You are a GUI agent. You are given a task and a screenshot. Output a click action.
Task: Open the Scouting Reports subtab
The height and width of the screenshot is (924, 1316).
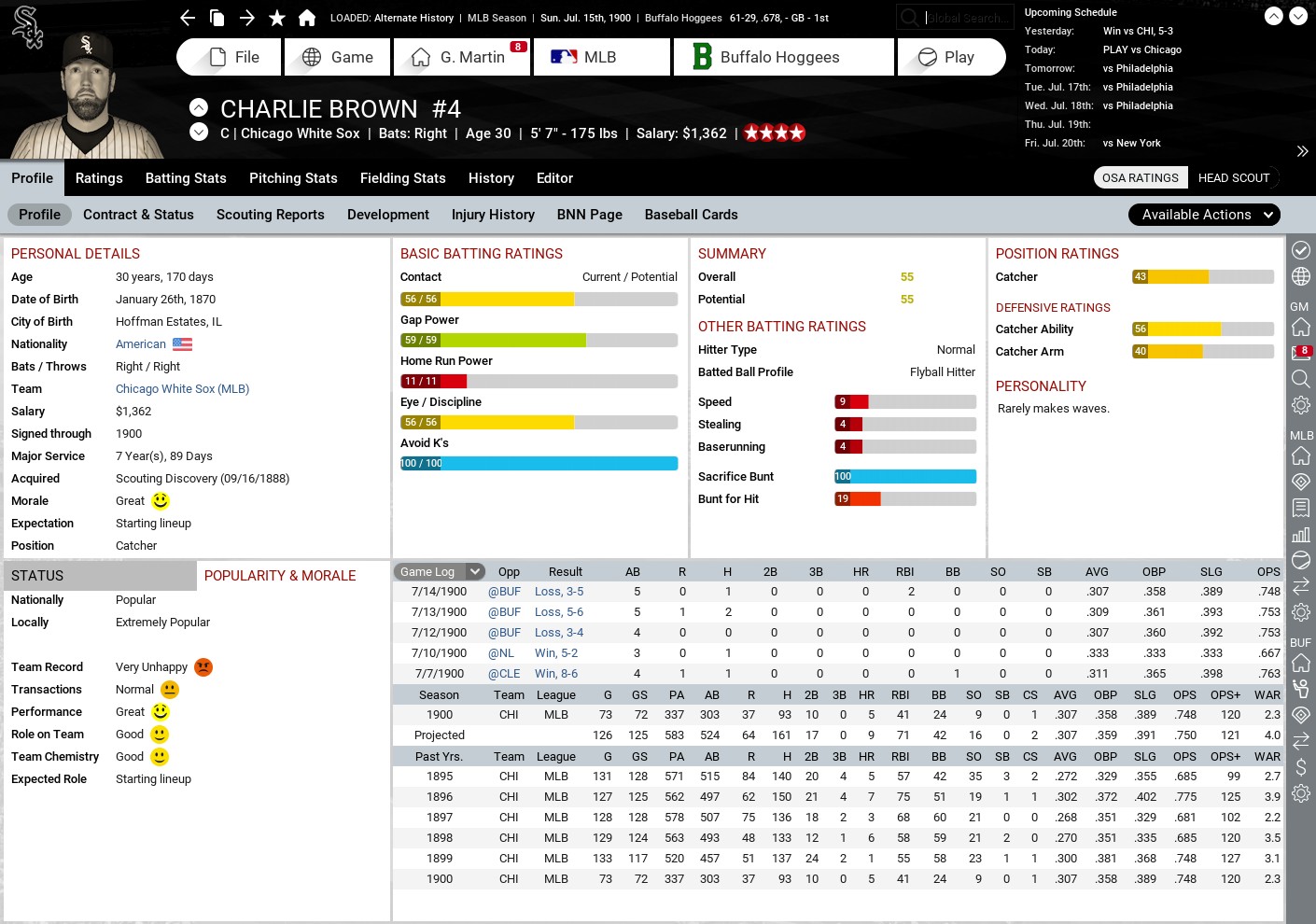tap(271, 215)
